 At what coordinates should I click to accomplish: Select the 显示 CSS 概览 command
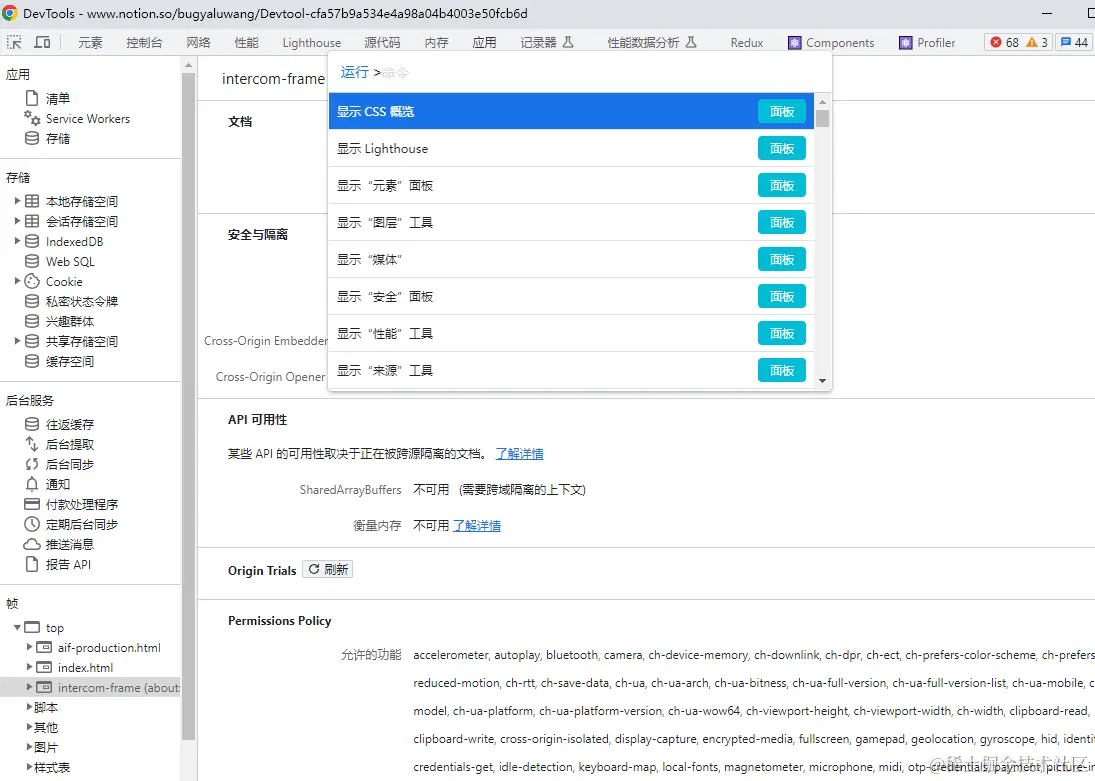[571, 111]
